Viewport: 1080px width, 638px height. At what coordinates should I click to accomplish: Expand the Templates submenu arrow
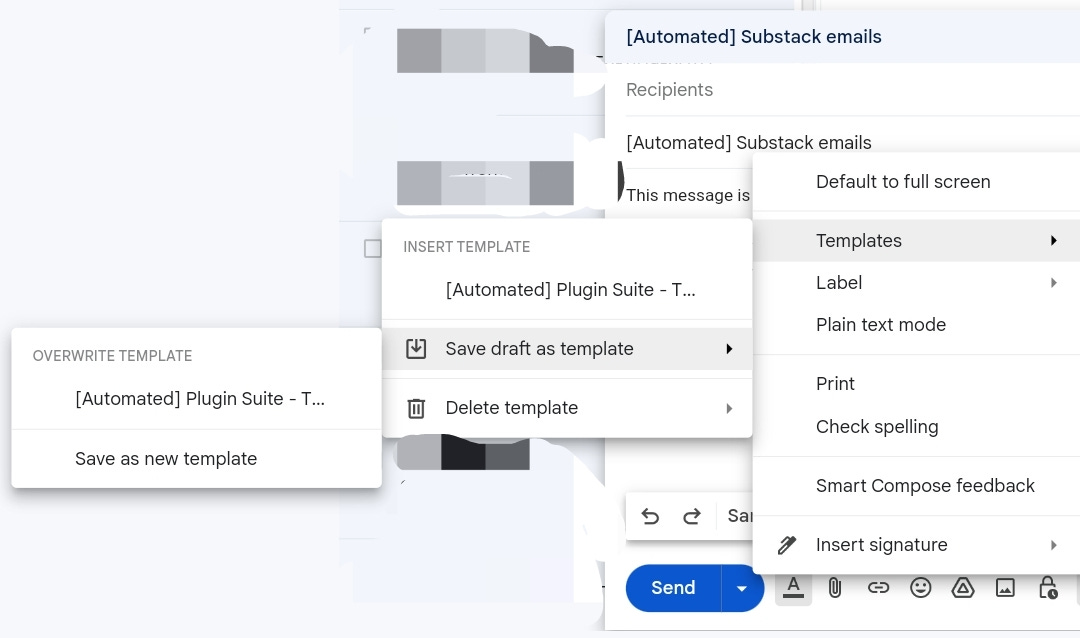[x=1054, y=240]
